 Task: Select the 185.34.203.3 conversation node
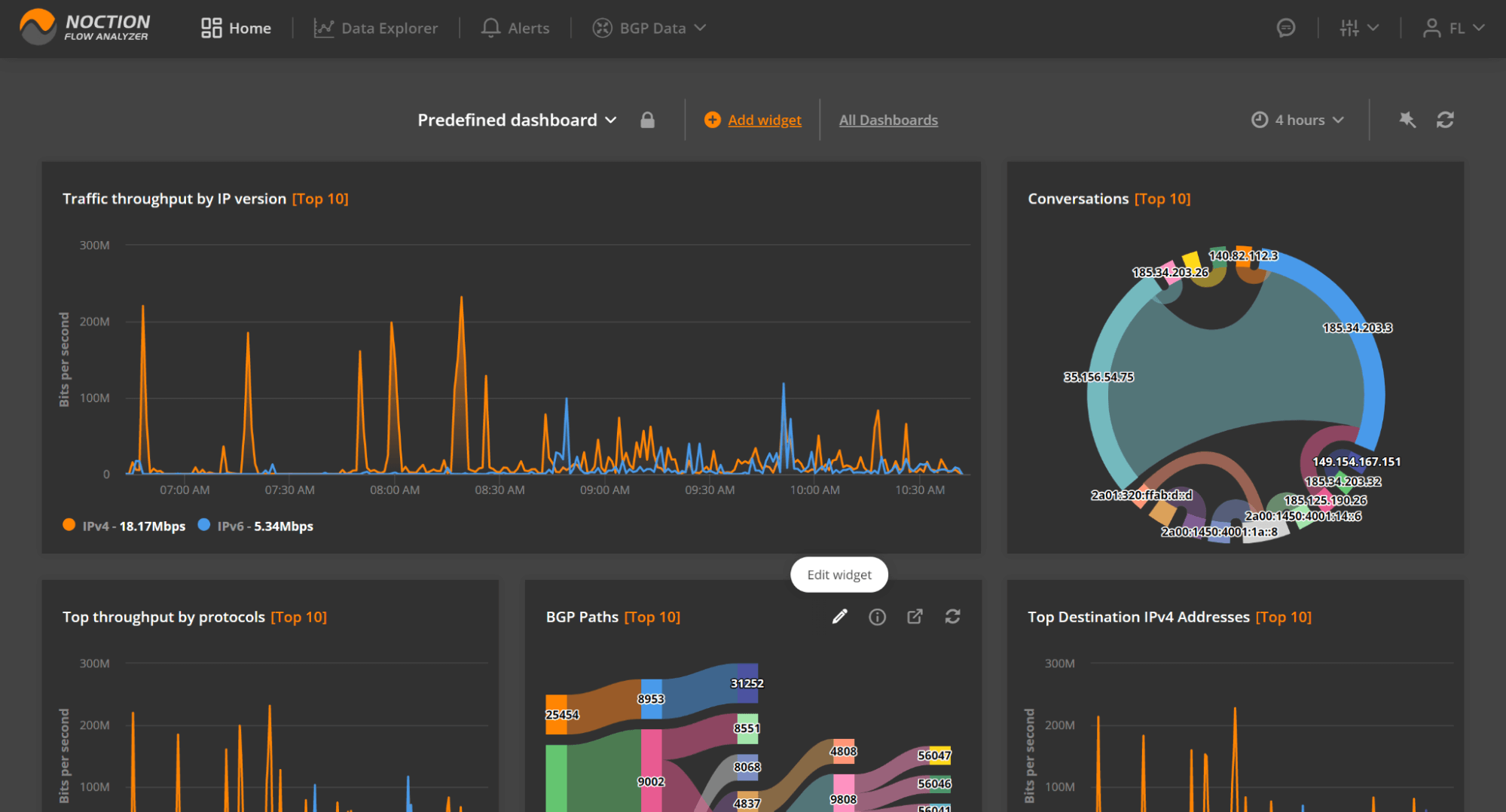tap(1357, 328)
